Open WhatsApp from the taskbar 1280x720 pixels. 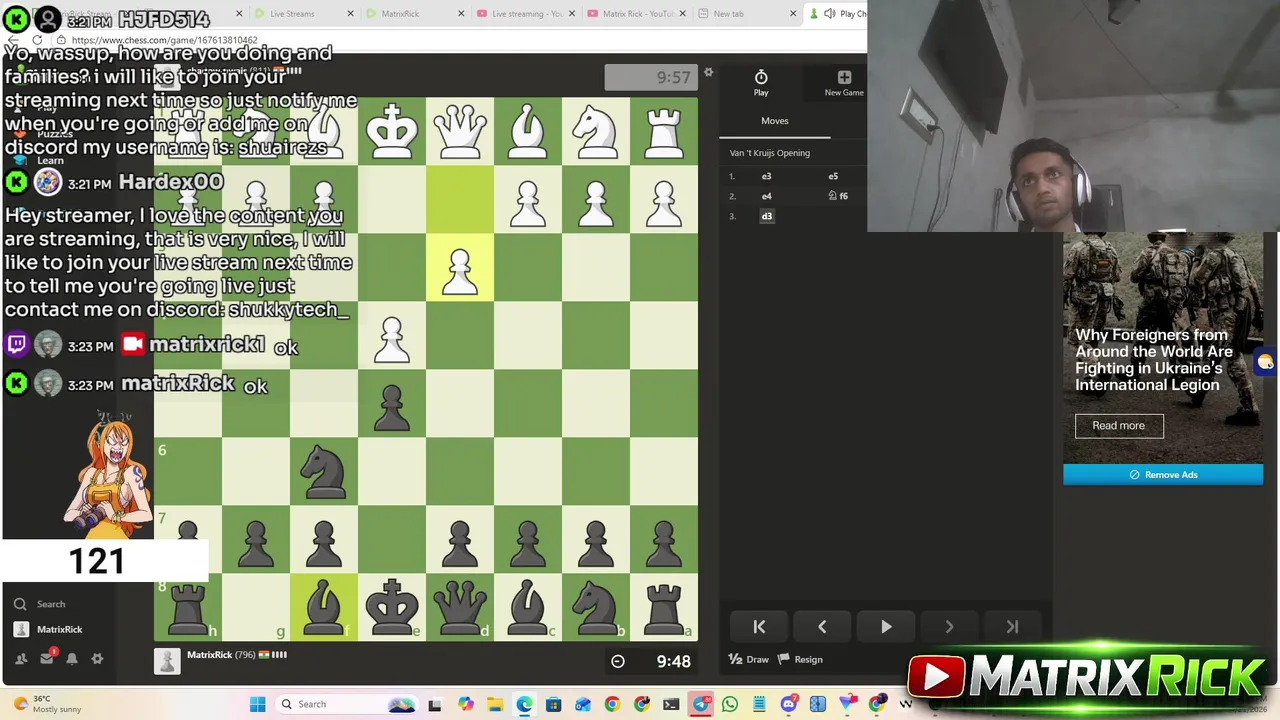(x=730, y=704)
